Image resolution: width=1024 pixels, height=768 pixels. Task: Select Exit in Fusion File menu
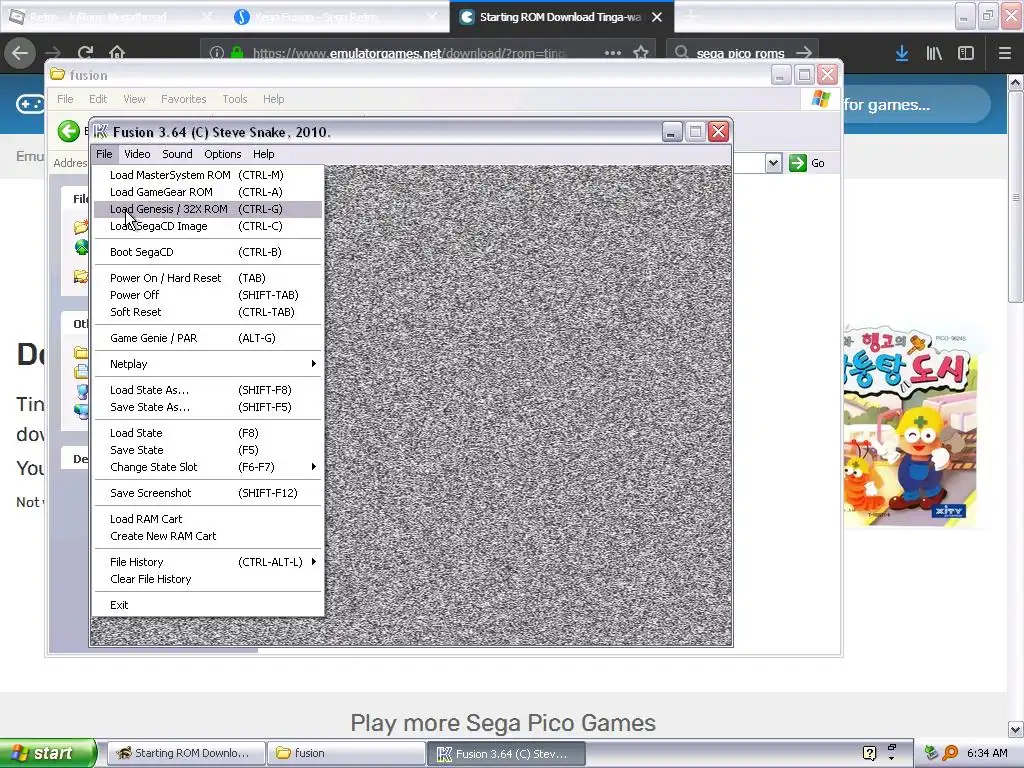point(208,605)
